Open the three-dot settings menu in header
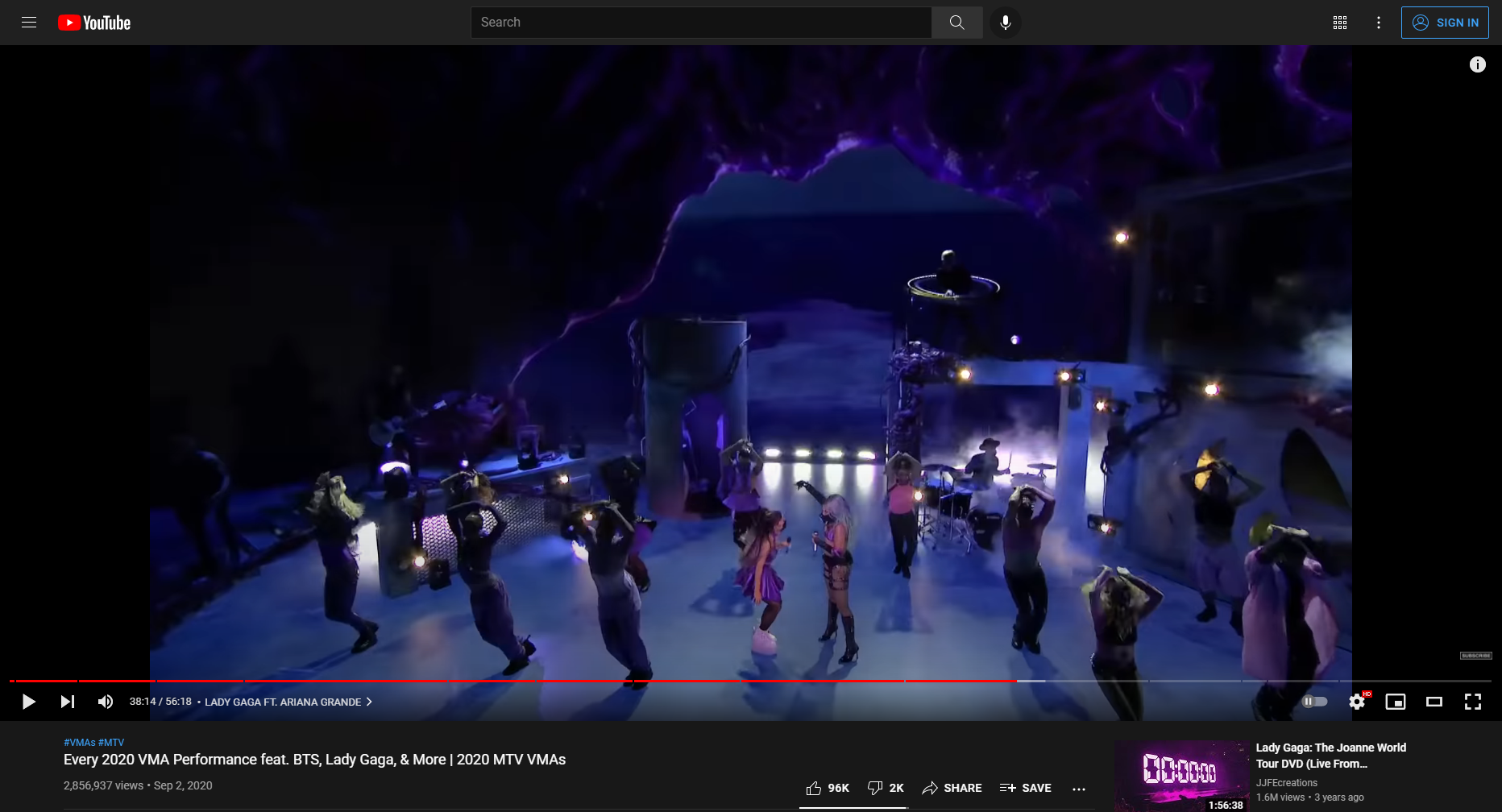 pos(1378,23)
